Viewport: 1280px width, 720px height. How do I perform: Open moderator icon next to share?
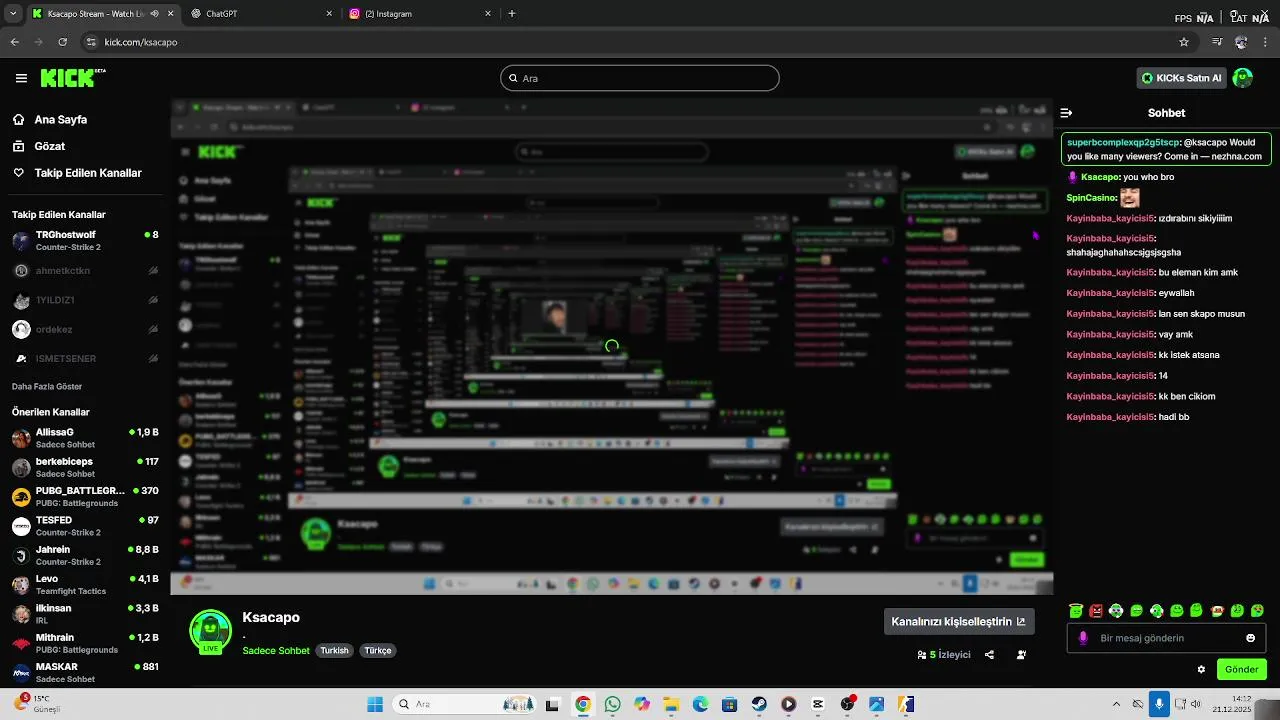tap(1021, 655)
